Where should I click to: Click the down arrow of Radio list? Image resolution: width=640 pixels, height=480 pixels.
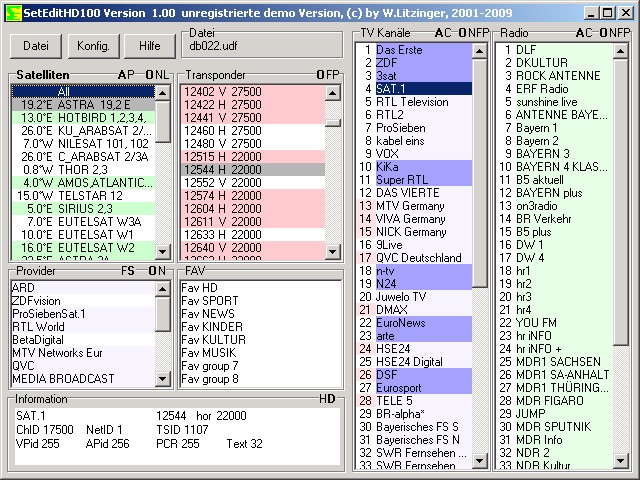621,461
